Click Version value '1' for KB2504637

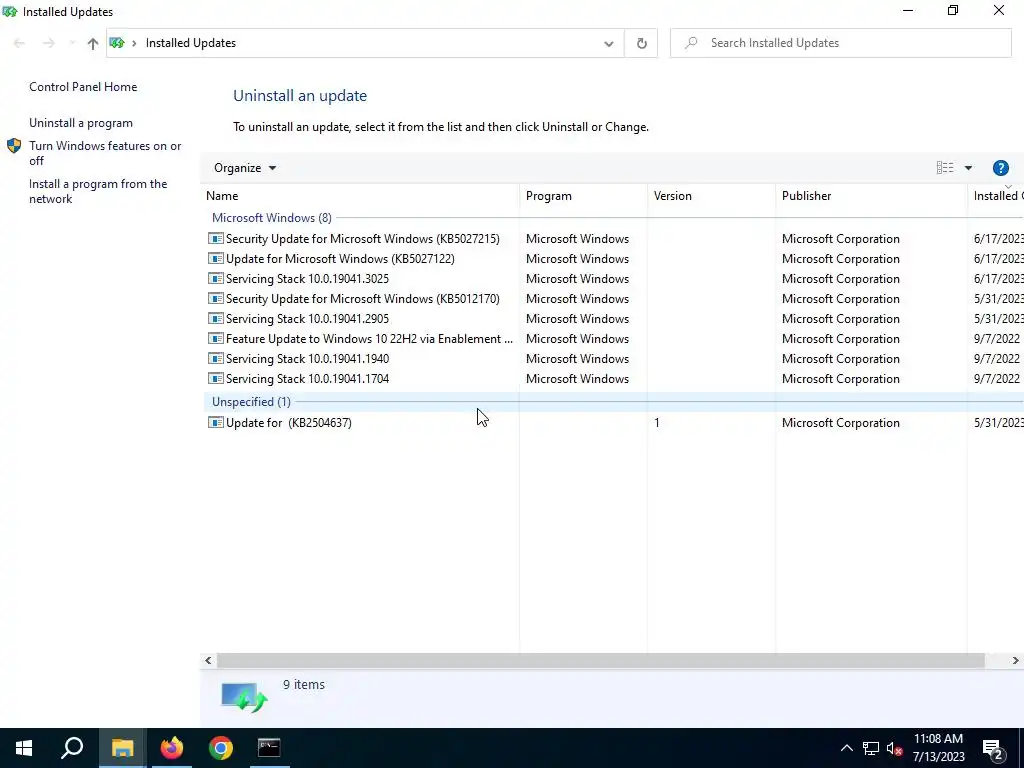[x=657, y=423]
